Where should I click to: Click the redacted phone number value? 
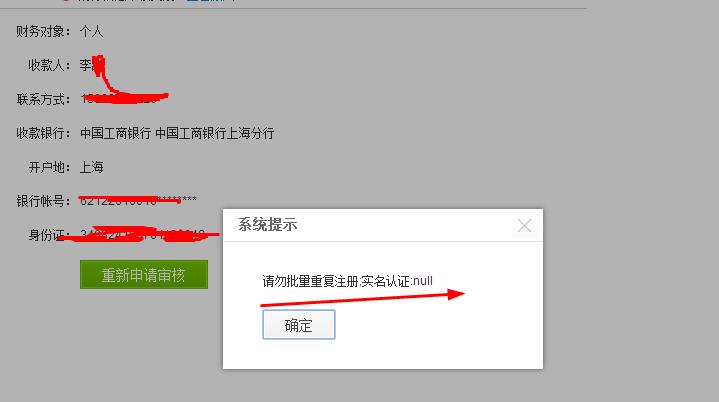[x=124, y=98]
